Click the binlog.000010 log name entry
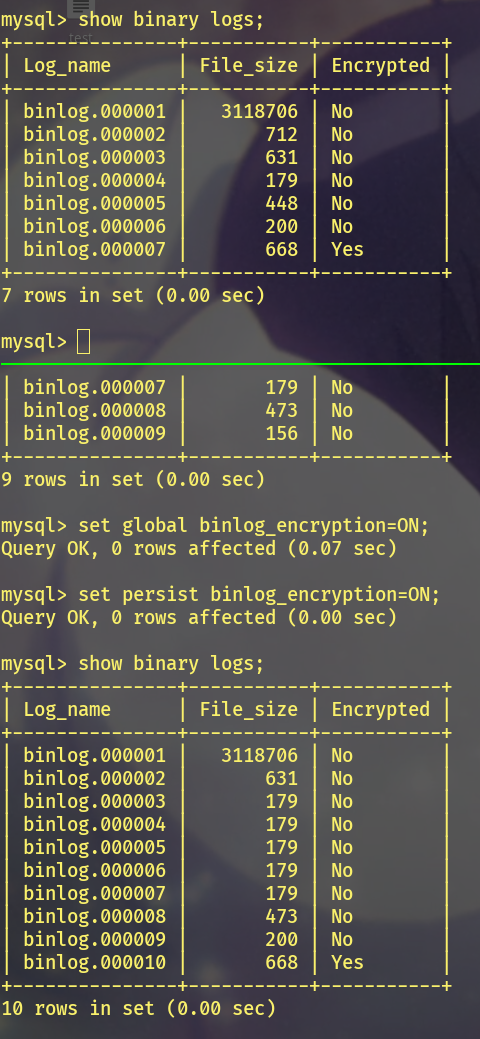This screenshot has width=480, height=1039. tap(95, 962)
